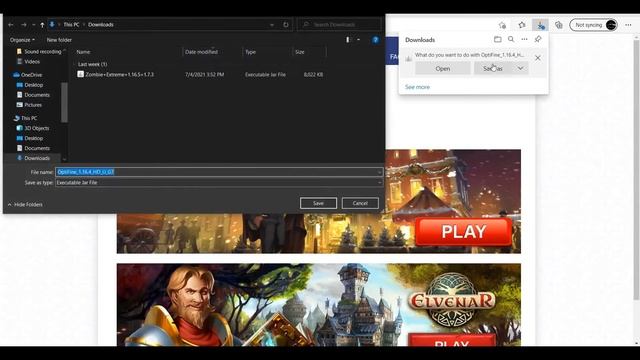Click the Not syncing profile button
640x360 pixels.
click(x=593, y=25)
